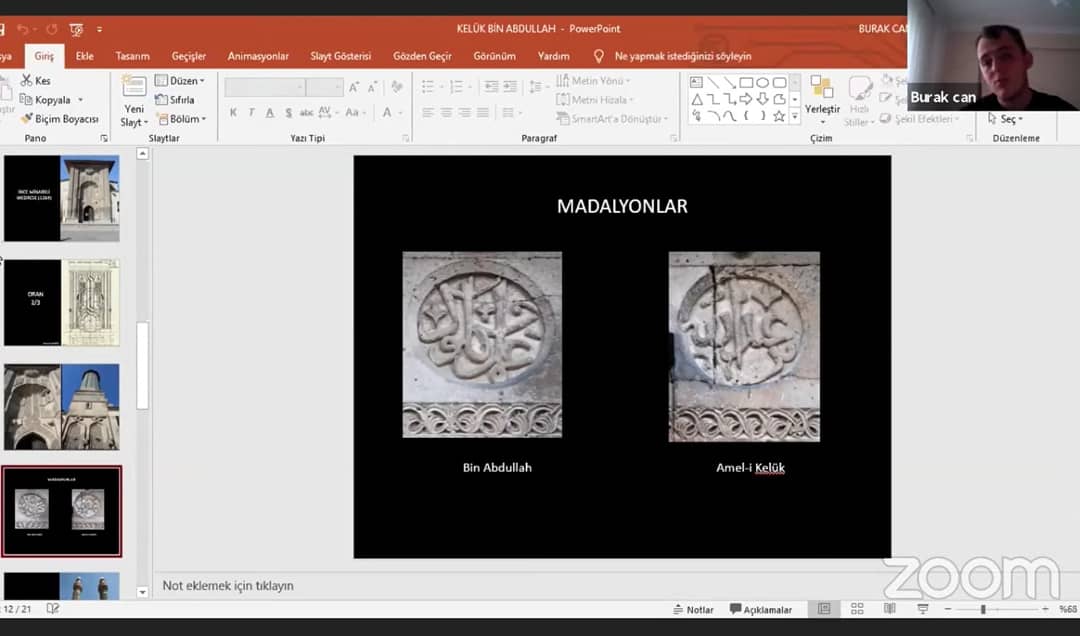Viewport: 1080px width, 636px height.
Task: Open Seç select dropdown
Action: pos(1005,119)
